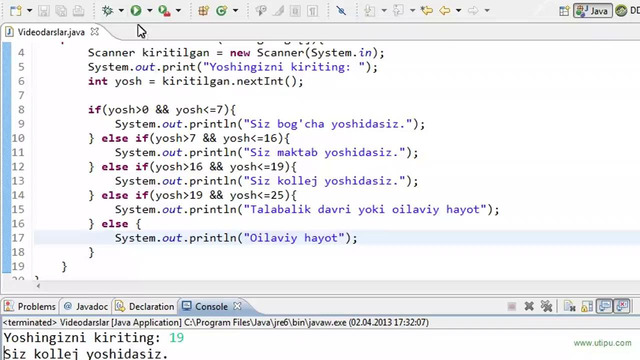Expand the New wizard dropdown arrow
The height and width of the screenshot is (360, 640).
click(x=29, y=11)
